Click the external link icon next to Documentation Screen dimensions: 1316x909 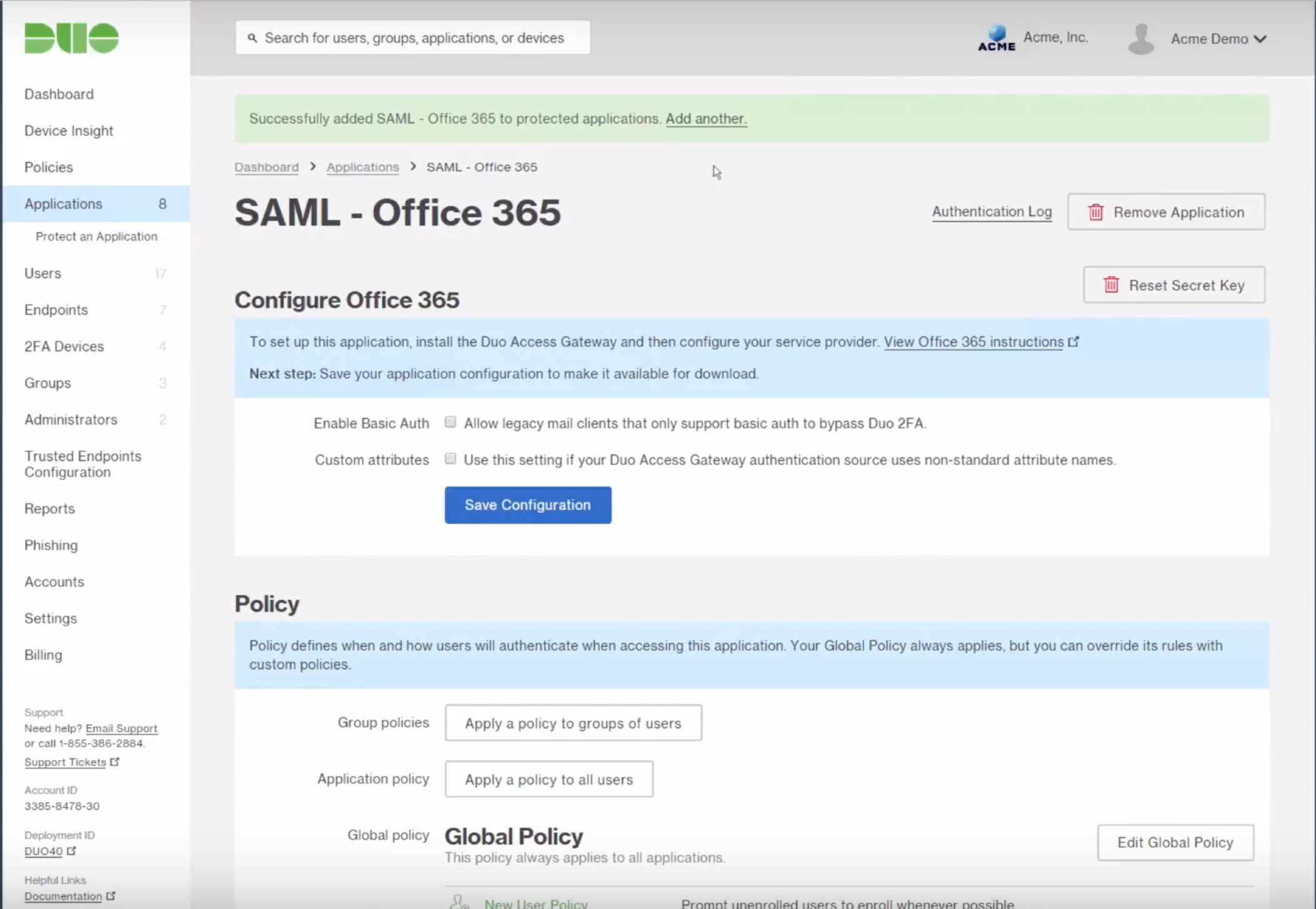(x=111, y=895)
